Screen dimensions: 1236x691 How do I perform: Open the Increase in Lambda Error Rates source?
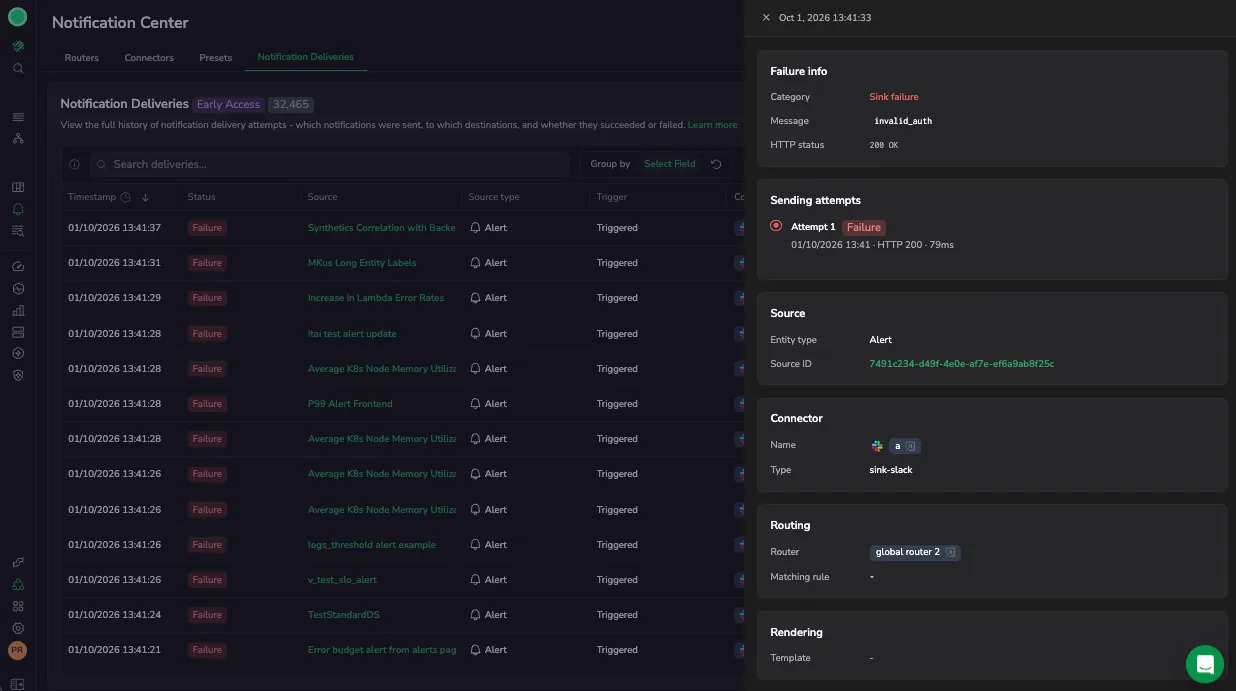point(376,298)
